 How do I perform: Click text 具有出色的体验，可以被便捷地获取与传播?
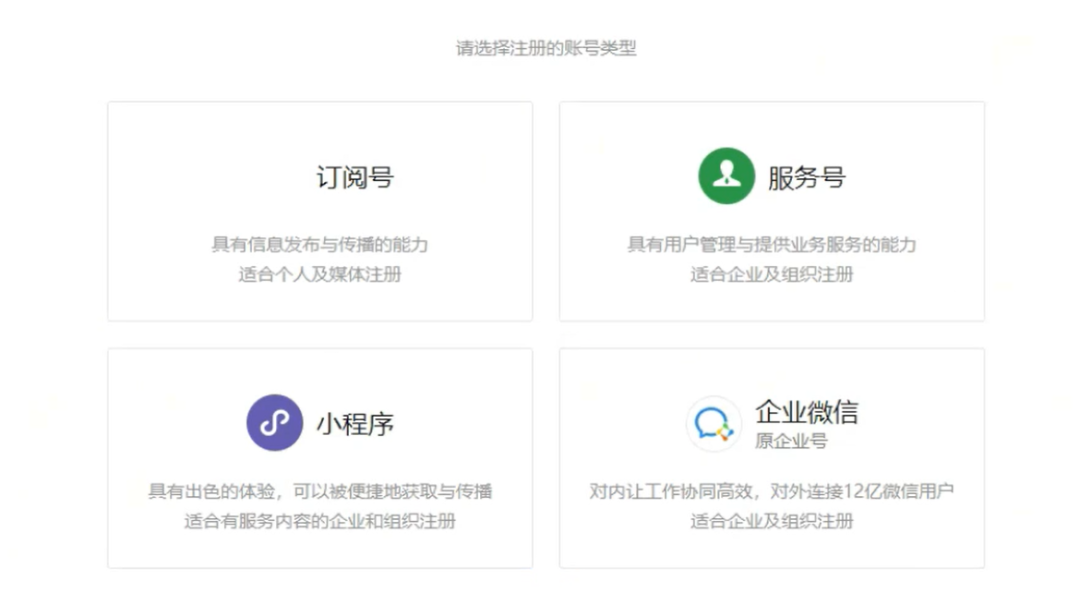(320, 491)
